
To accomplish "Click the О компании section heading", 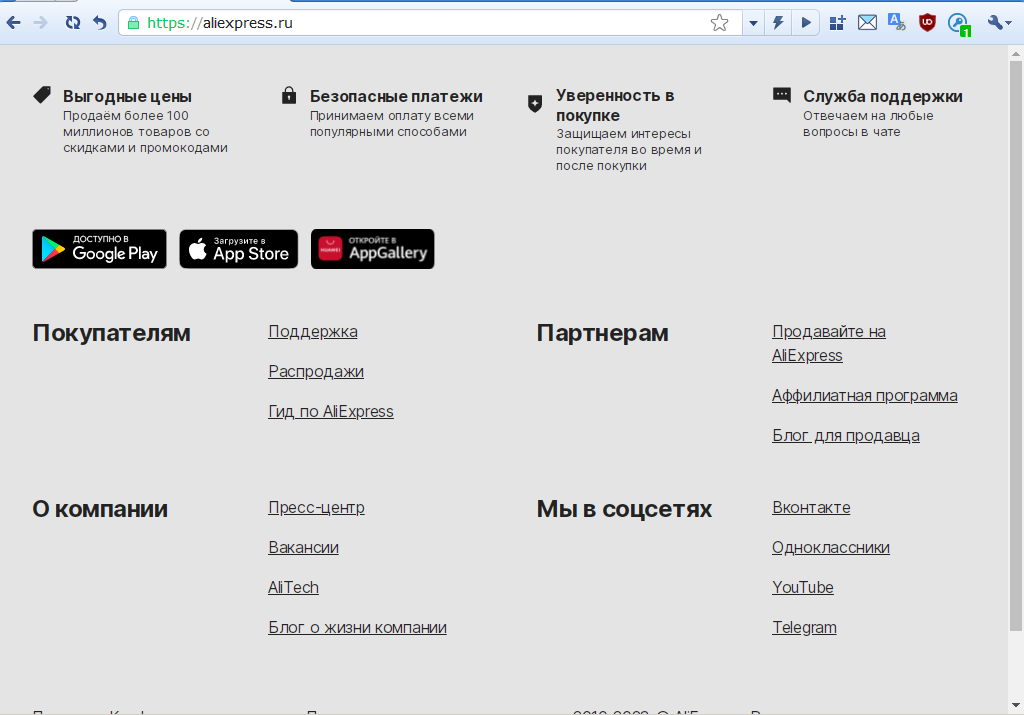I will click(100, 509).
